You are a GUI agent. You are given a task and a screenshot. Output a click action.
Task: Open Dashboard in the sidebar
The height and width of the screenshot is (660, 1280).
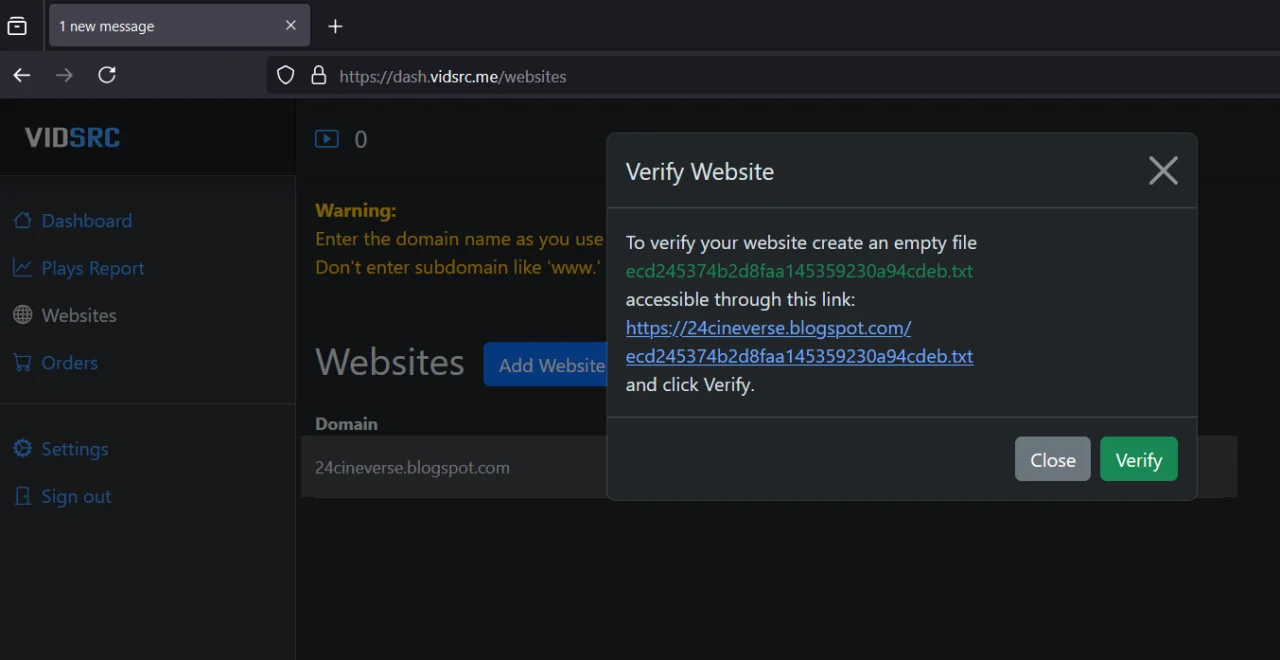tap(86, 221)
